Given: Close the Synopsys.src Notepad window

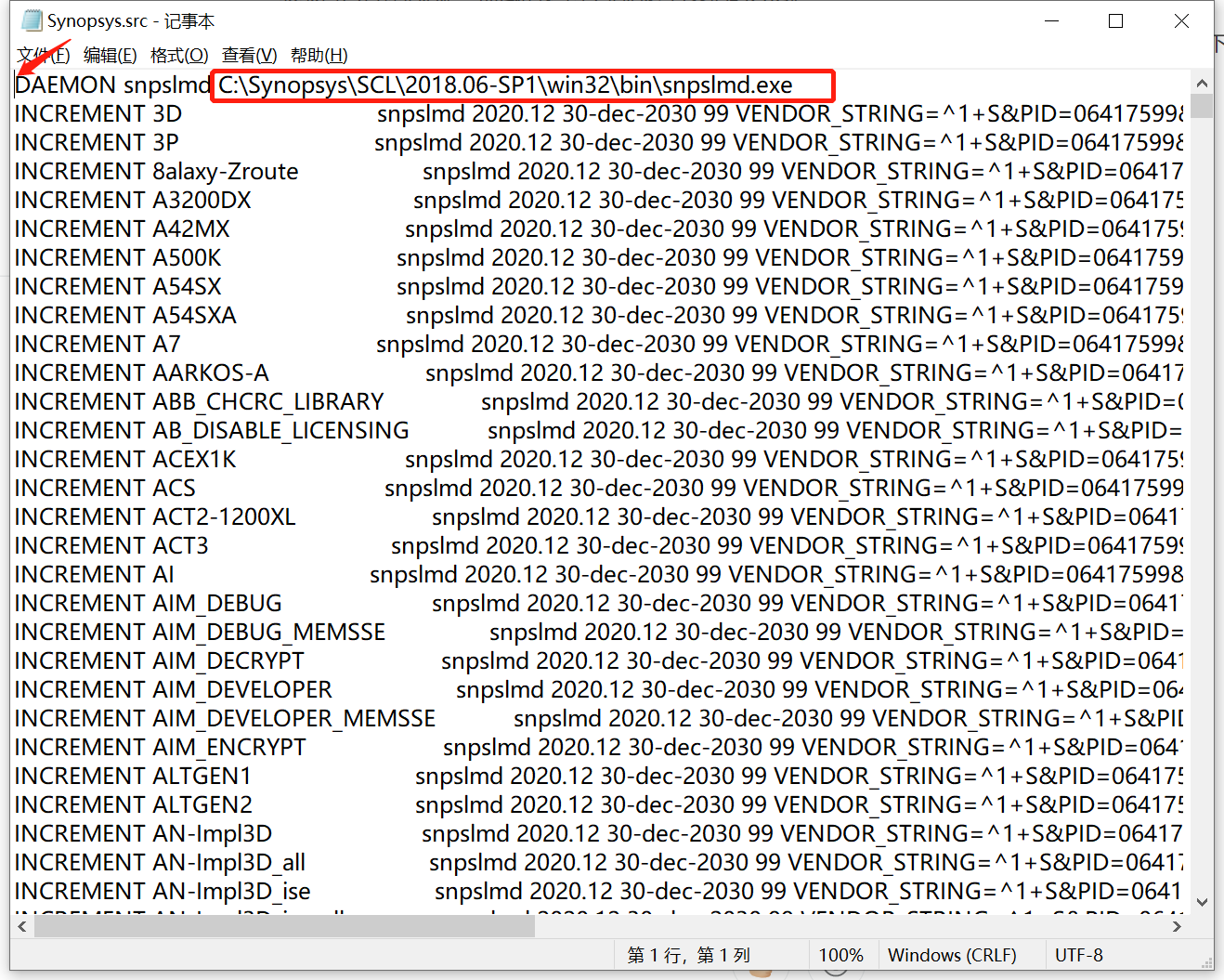Looking at the screenshot, I should 1181,20.
